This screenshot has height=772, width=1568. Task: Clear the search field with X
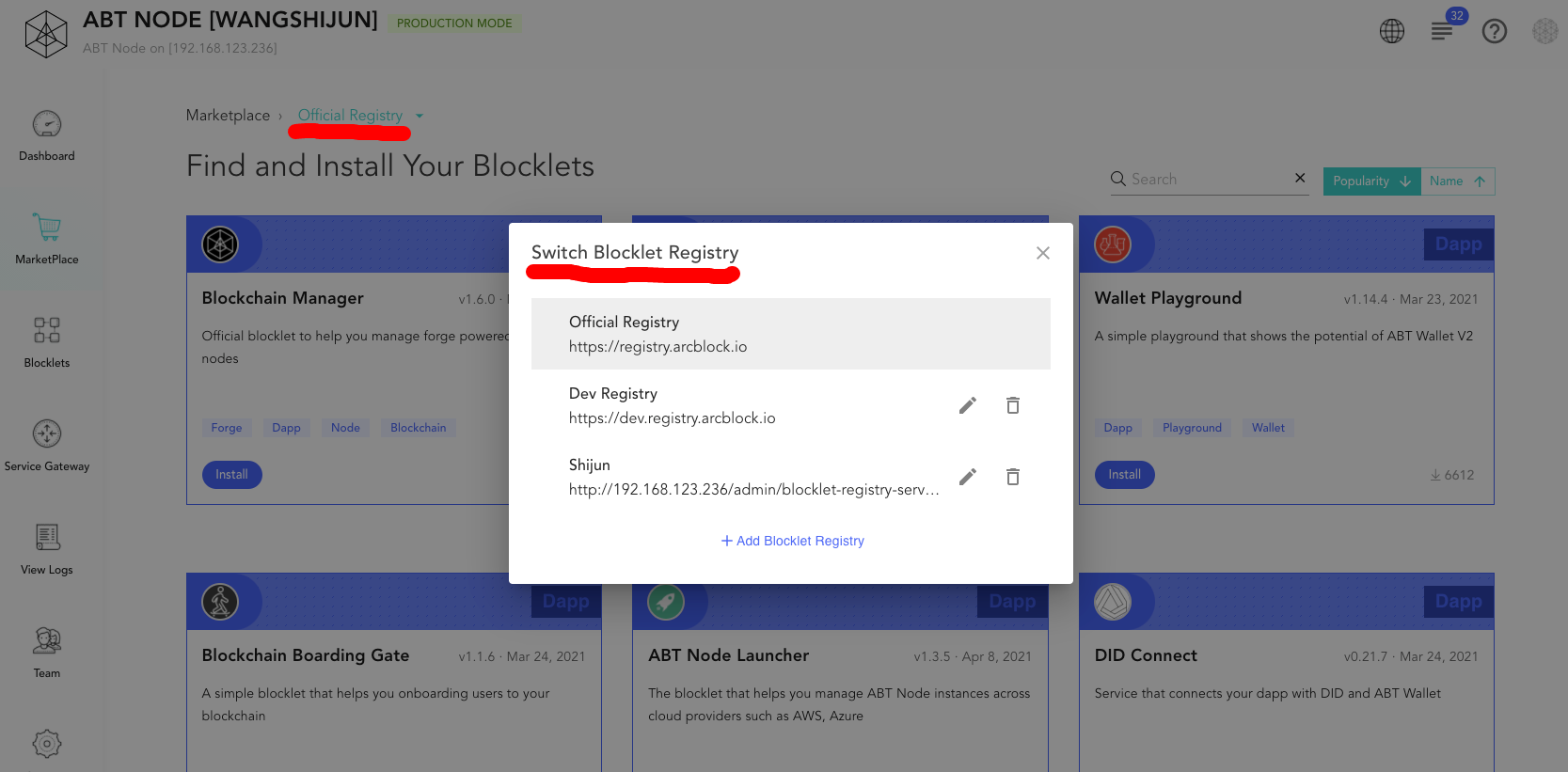[1299, 178]
